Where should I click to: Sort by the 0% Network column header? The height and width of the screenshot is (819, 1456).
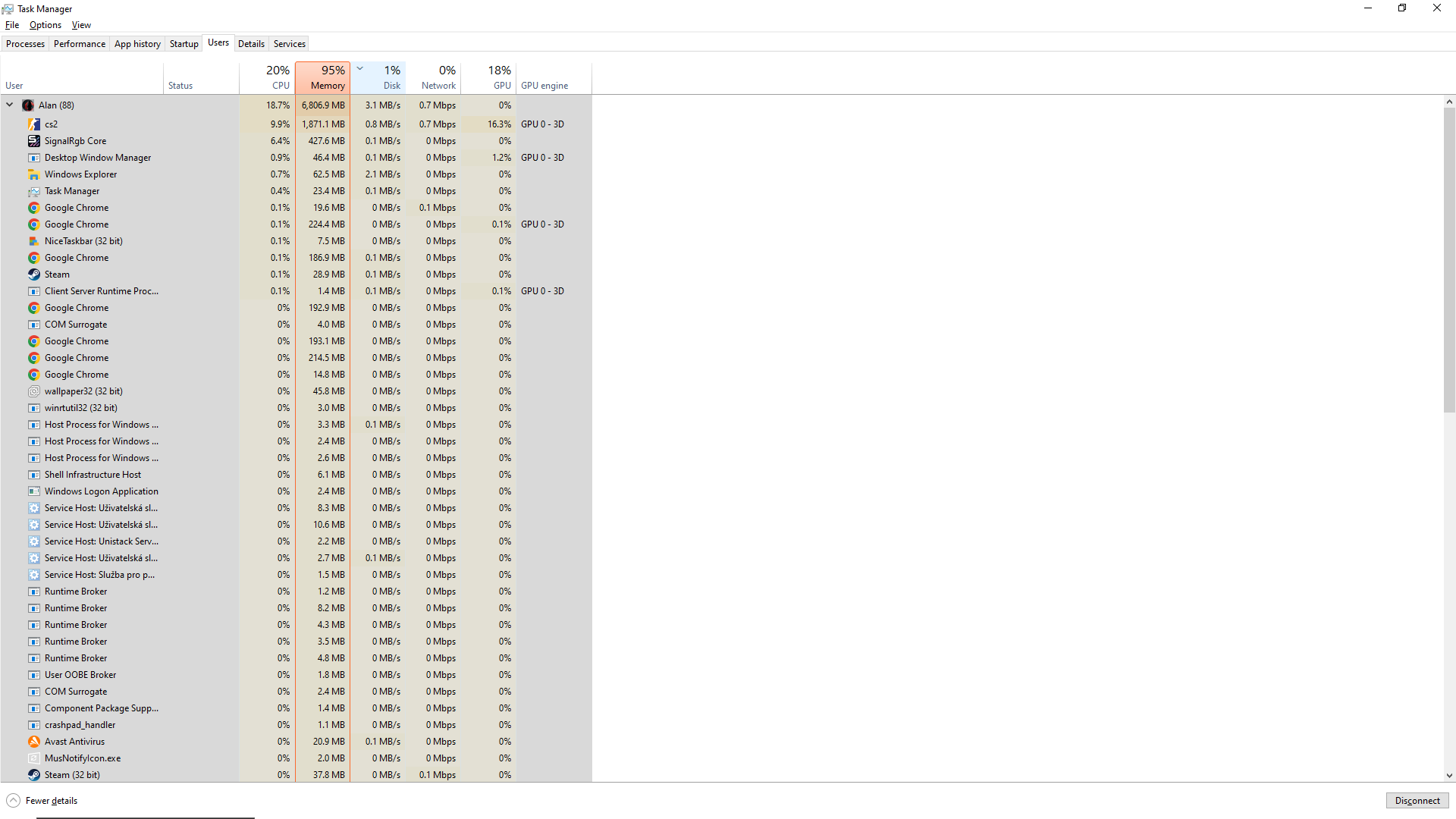pos(433,77)
